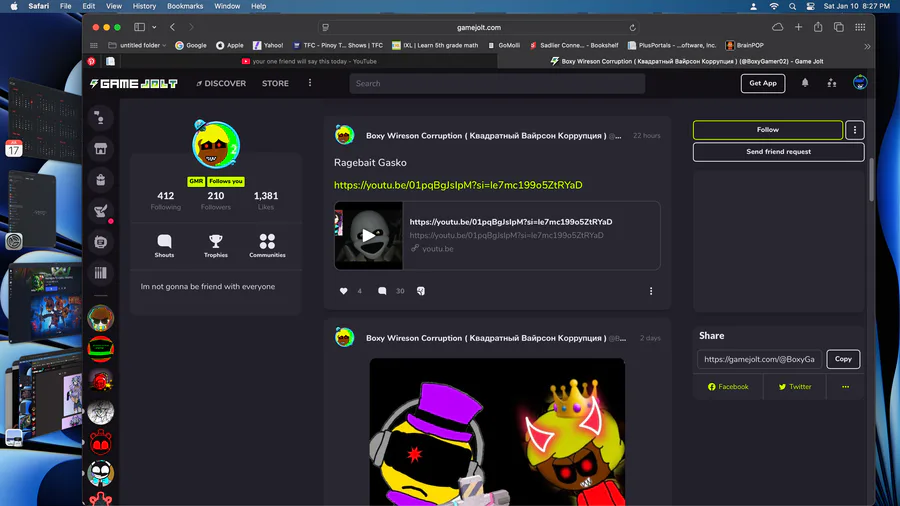View the 210 Followers list
The width and height of the screenshot is (900, 506).
tap(216, 201)
